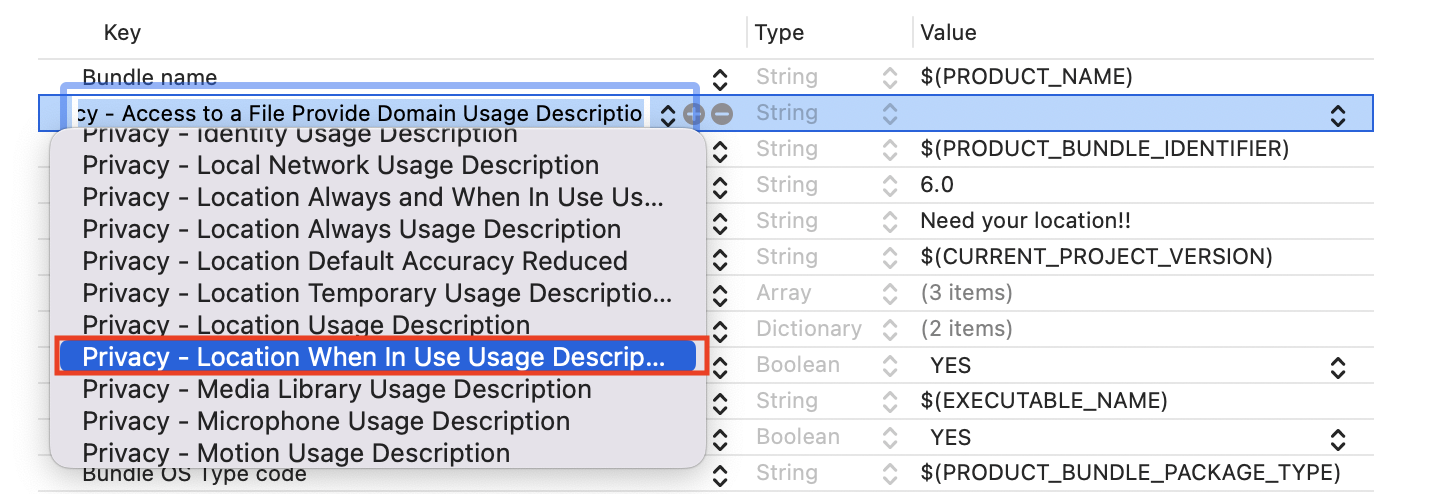Click the $(EXECUTABLE_NAME) value
This screenshot has width=1430, height=494.
coord(1044,402)
